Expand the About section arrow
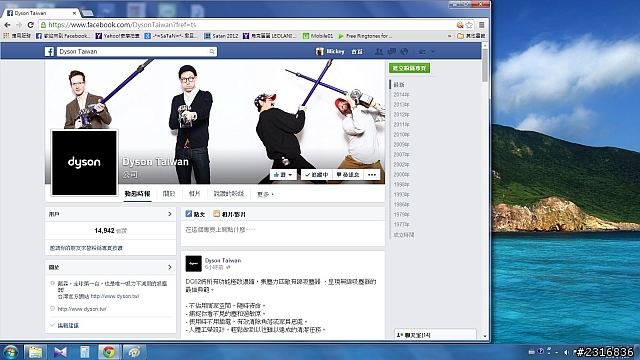Screen dimensions: 640x360 170,267
